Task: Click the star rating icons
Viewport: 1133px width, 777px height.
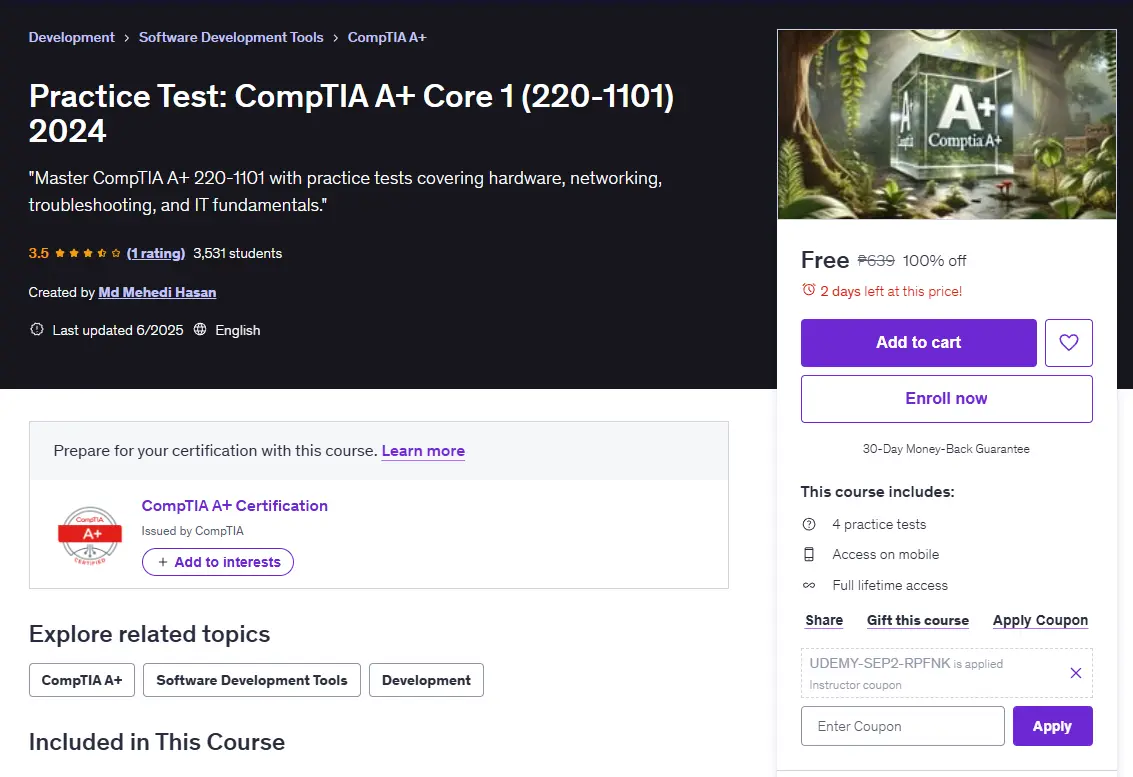Action: coord(87,253)
